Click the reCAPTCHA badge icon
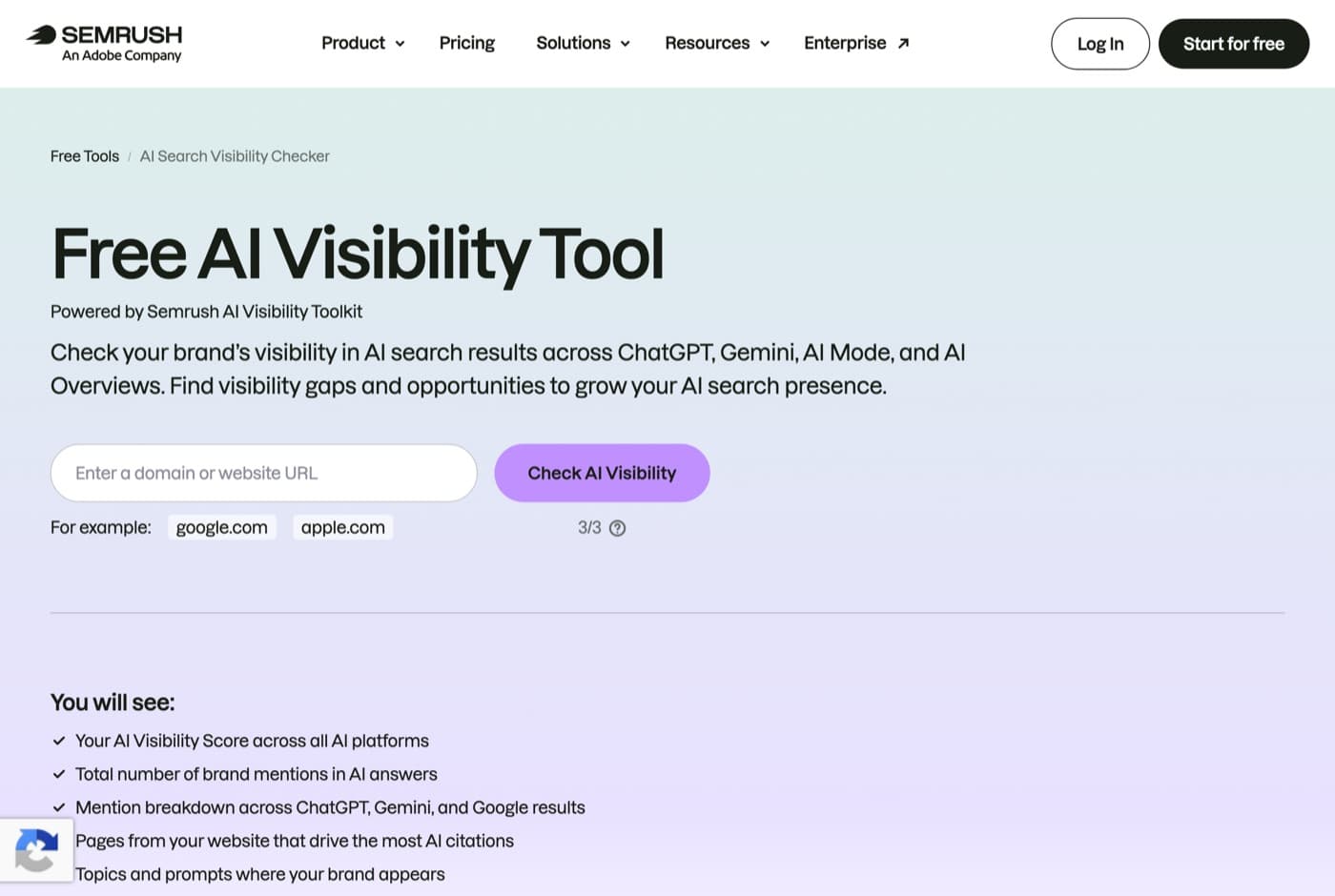Viewport: 1335px width, 896px height. [36, 849]
